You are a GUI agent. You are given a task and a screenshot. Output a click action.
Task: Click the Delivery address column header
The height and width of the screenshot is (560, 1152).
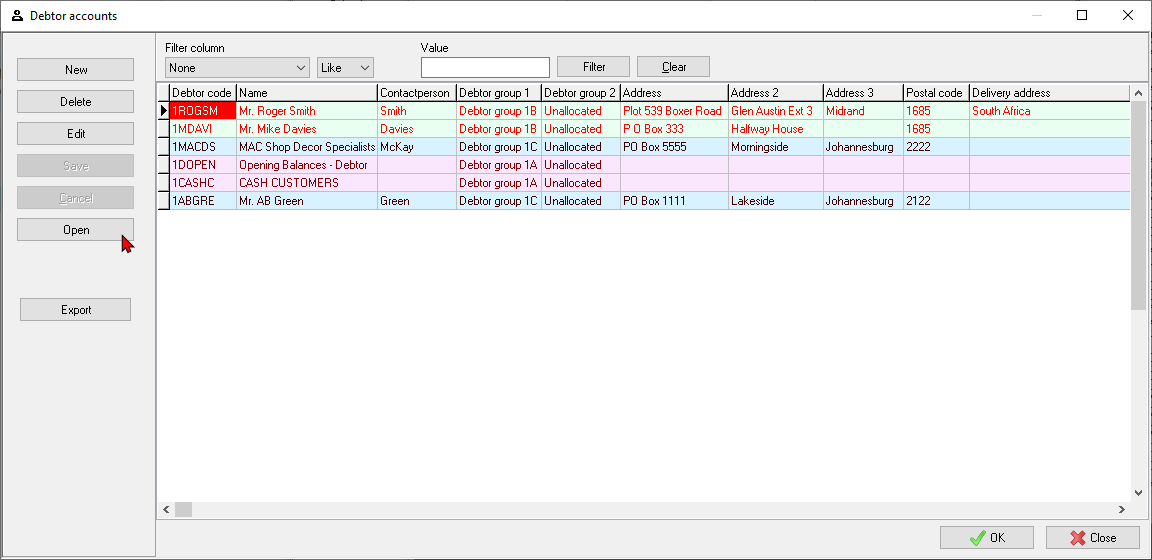tap(1049, 93)
